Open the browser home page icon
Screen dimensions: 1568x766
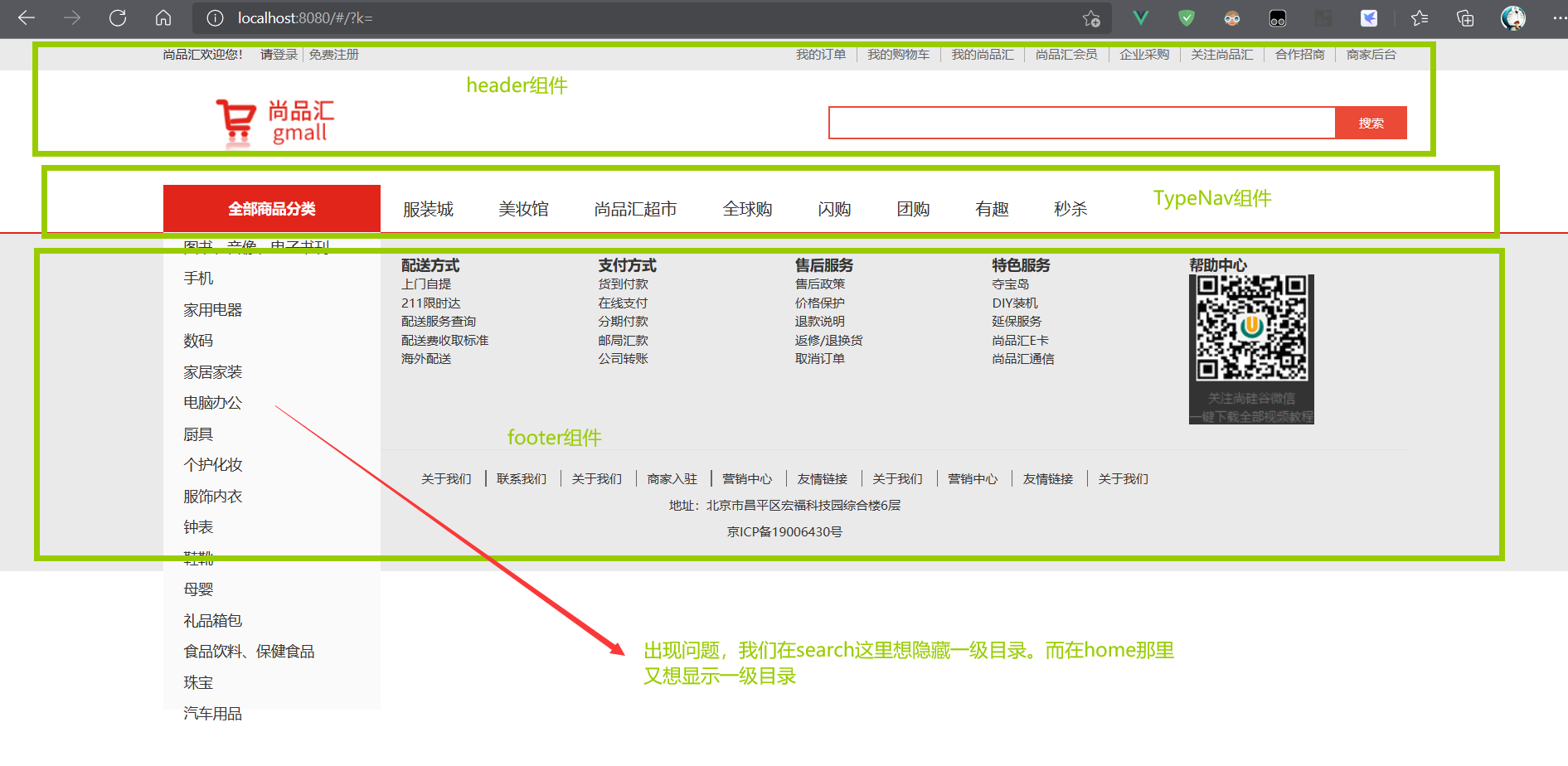(x=163, y=17)
